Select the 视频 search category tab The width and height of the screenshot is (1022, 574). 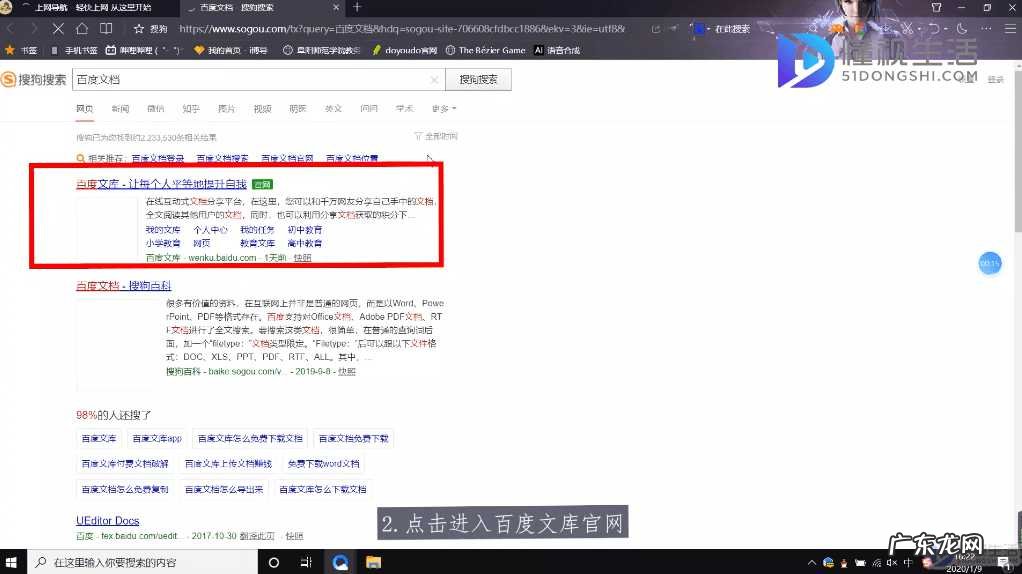click(x=262, y=109)
